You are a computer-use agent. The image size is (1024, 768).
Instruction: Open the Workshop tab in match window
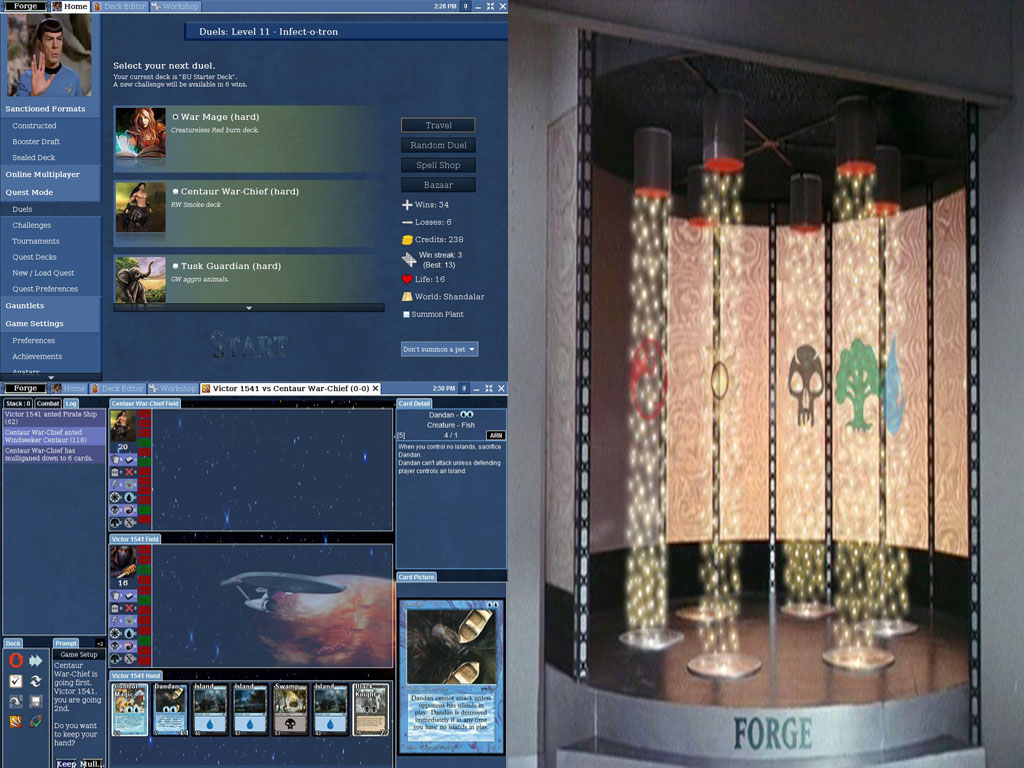[173, 388]
